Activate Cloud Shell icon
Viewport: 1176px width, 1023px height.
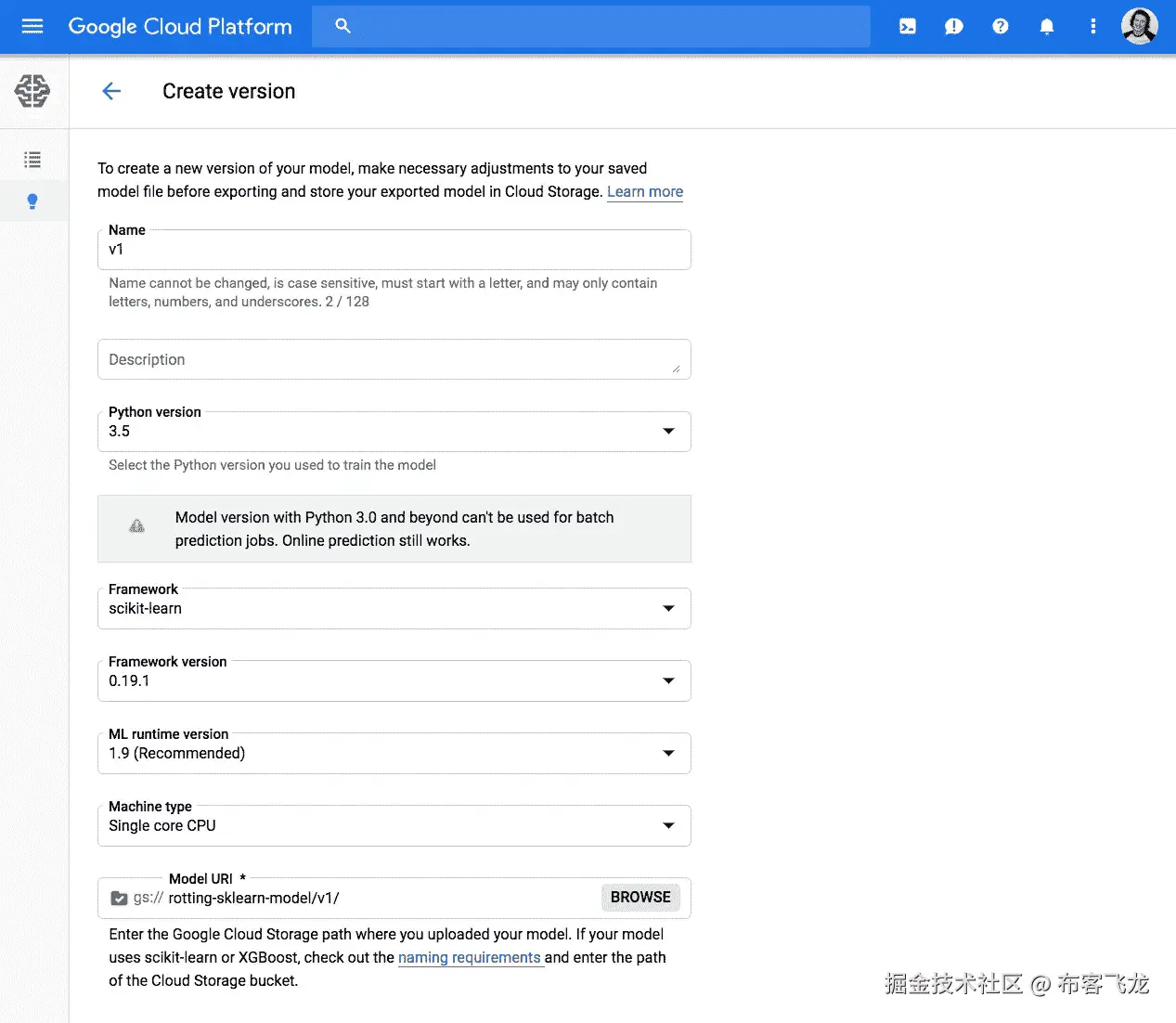[908, 26]
